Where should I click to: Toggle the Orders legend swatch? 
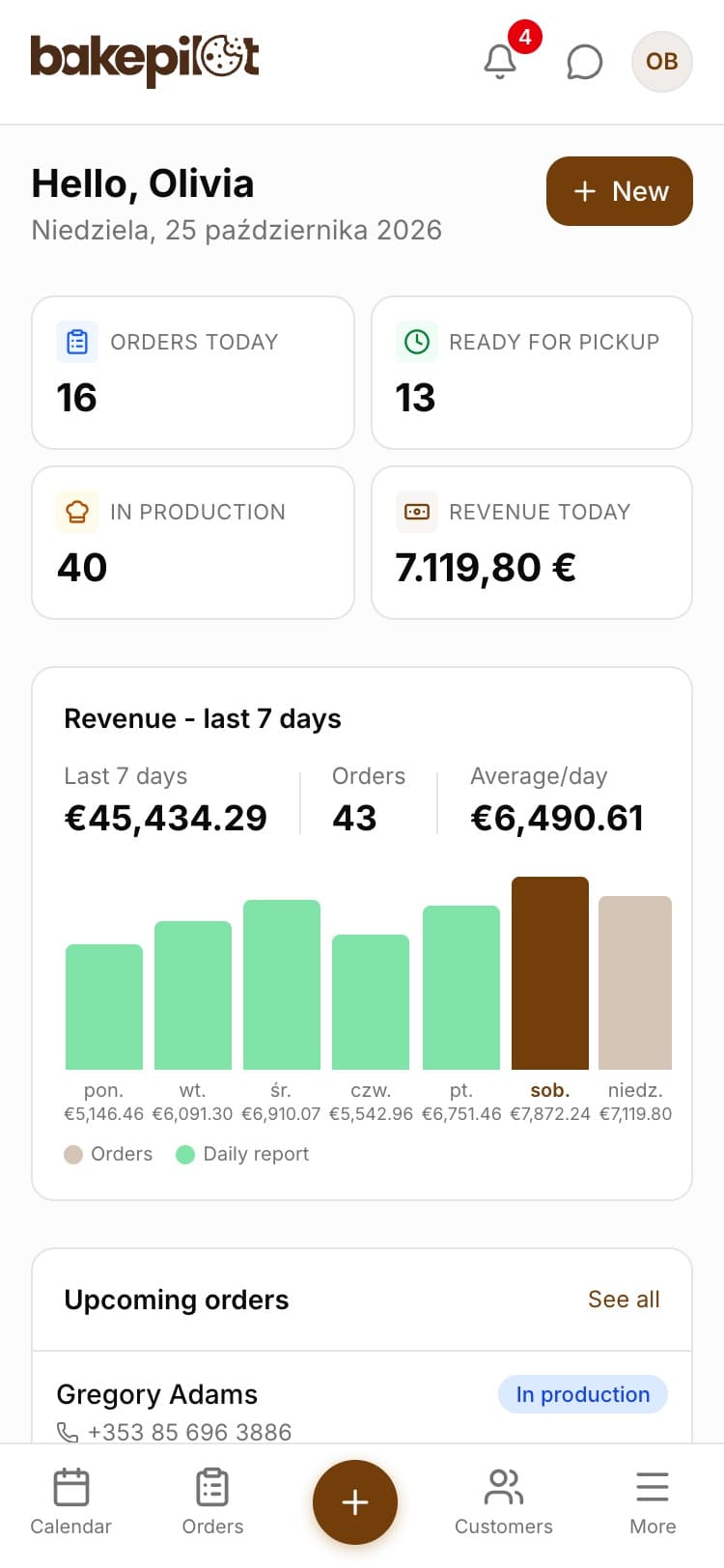pyautogui.click(x=73, y=1155)
